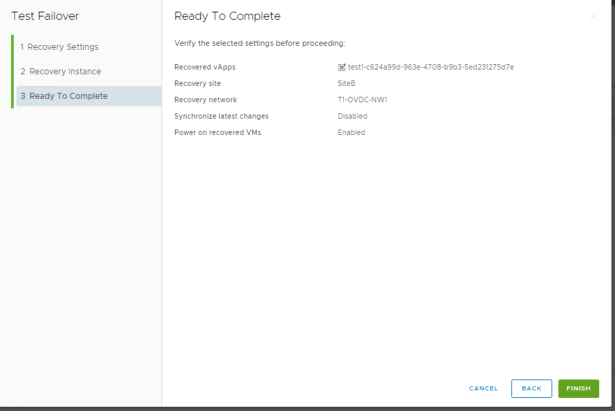615x411 pixels.
Task: Click the SiteB recovery site value
Action: point(347,83)
